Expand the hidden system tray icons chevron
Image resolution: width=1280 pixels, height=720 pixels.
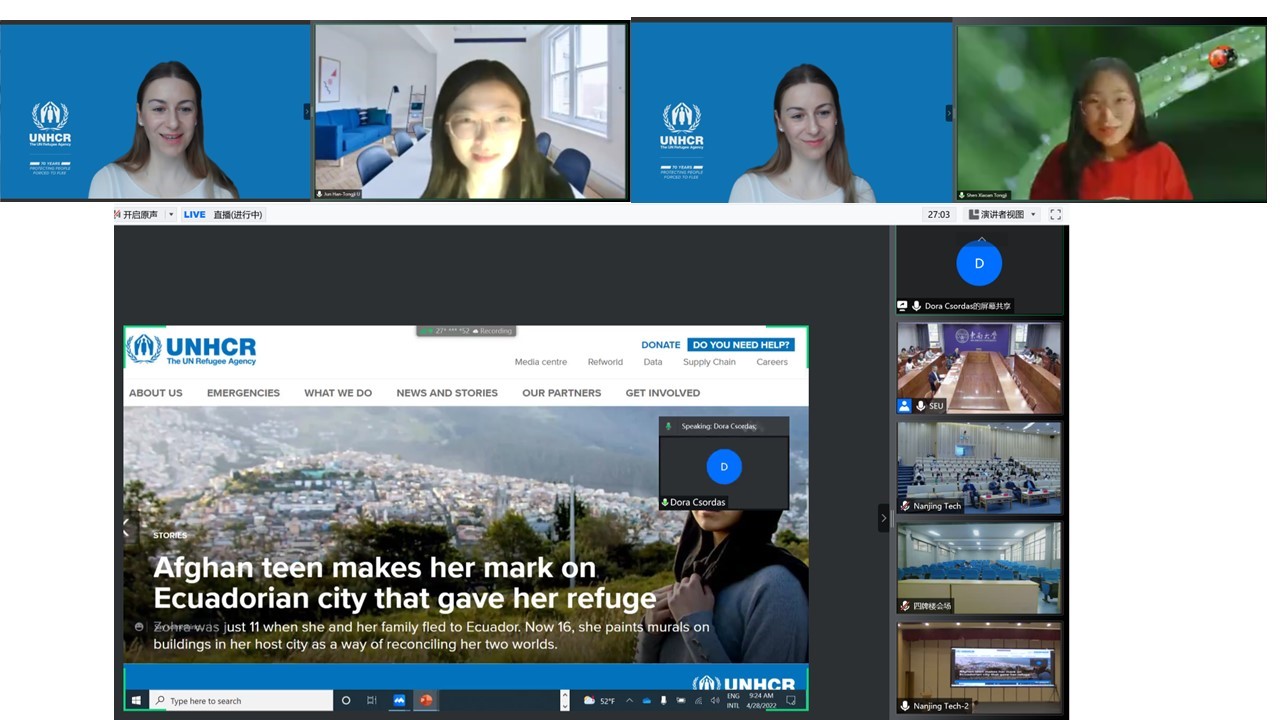tap(630, 700)
